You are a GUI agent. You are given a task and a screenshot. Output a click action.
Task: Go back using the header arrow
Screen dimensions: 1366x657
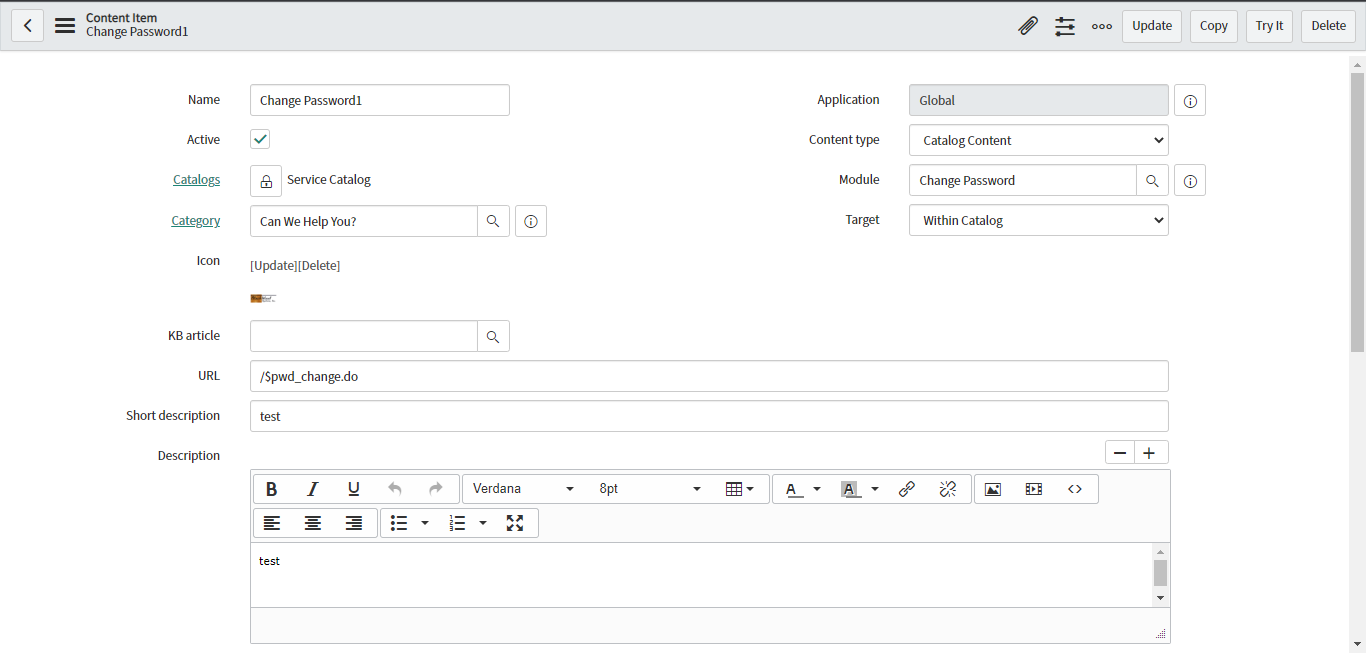(27, 26)
